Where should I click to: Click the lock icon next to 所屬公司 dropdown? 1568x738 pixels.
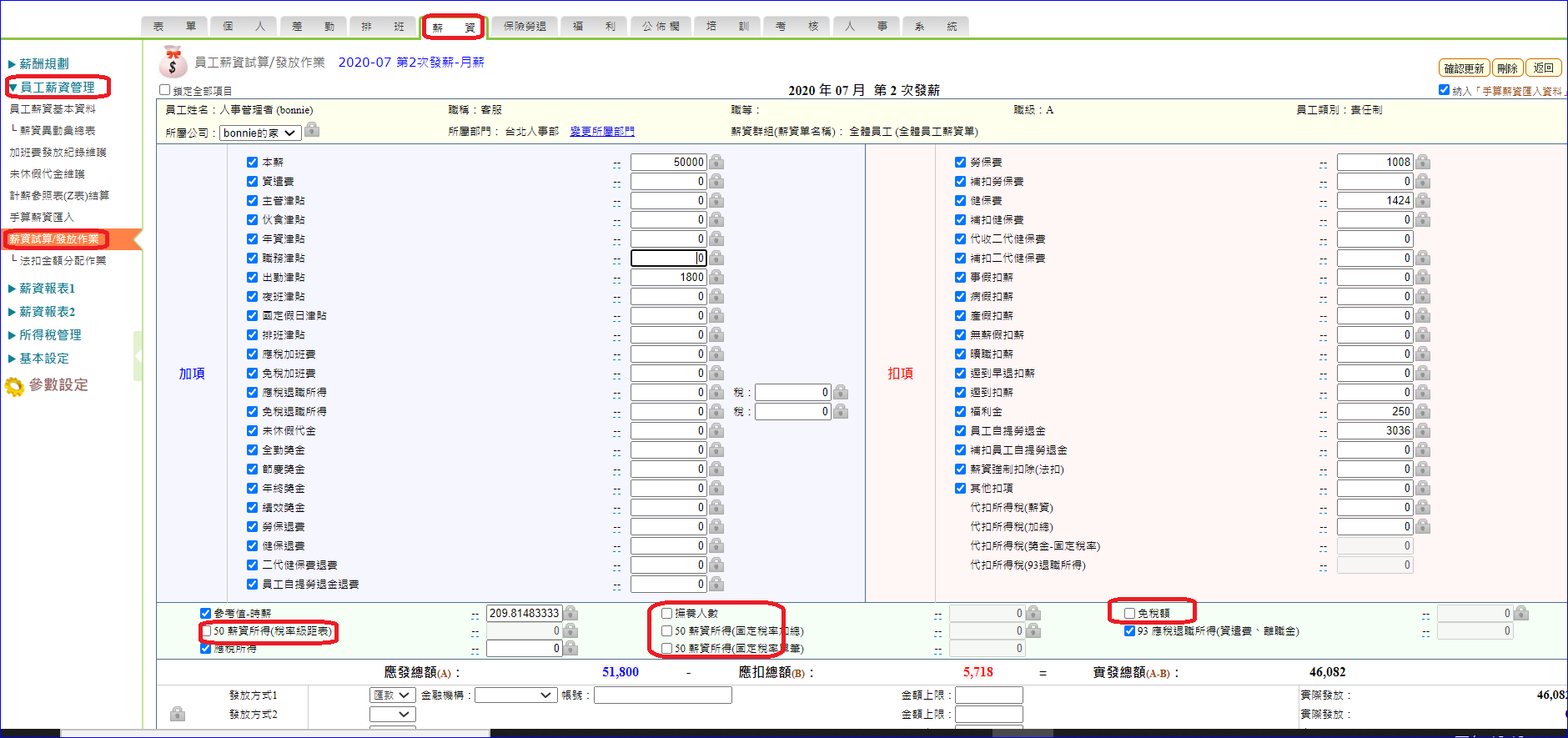[312, 129]
